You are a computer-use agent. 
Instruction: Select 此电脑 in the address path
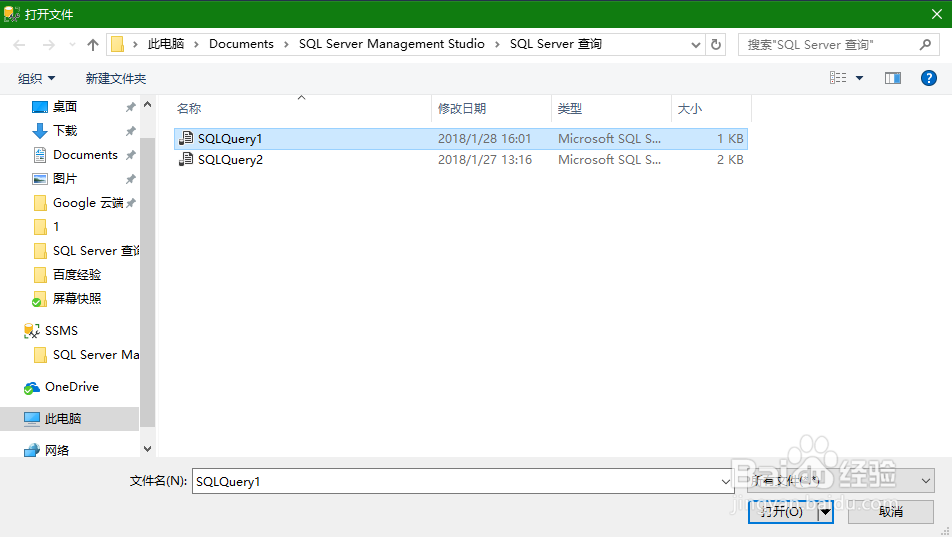pyautogui.click(x=166, y=44)
